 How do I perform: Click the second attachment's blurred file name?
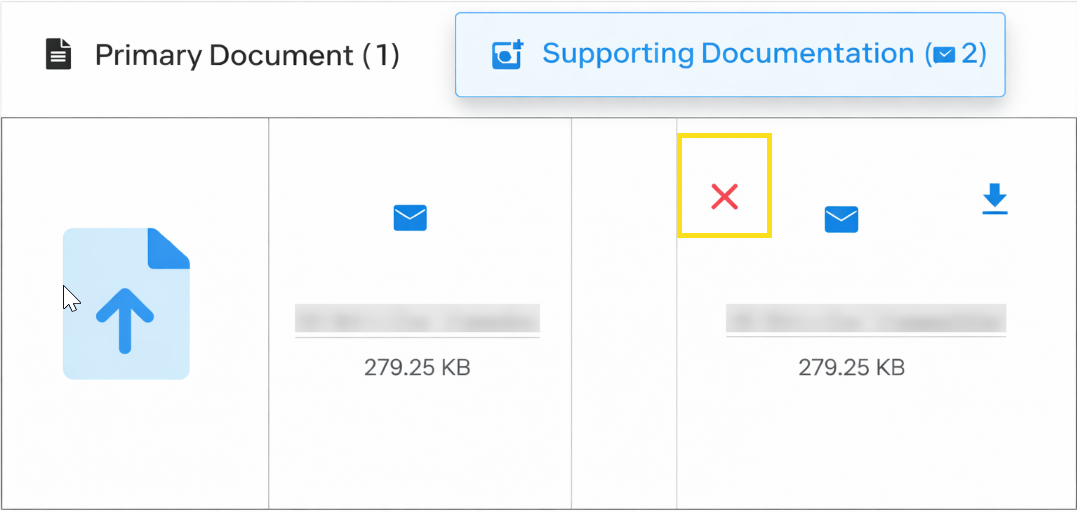[x=865, y=319]
